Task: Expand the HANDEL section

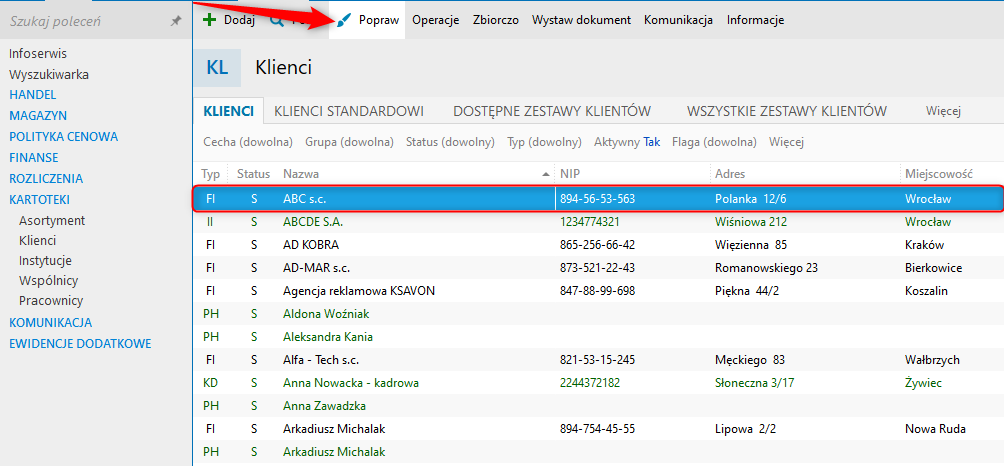Action: pyautogui.click(x=33, y=95)
